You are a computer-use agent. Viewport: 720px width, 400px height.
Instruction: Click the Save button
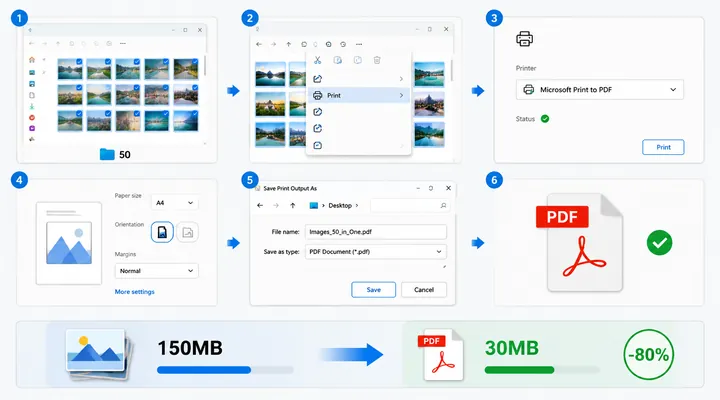click(373, 290)
